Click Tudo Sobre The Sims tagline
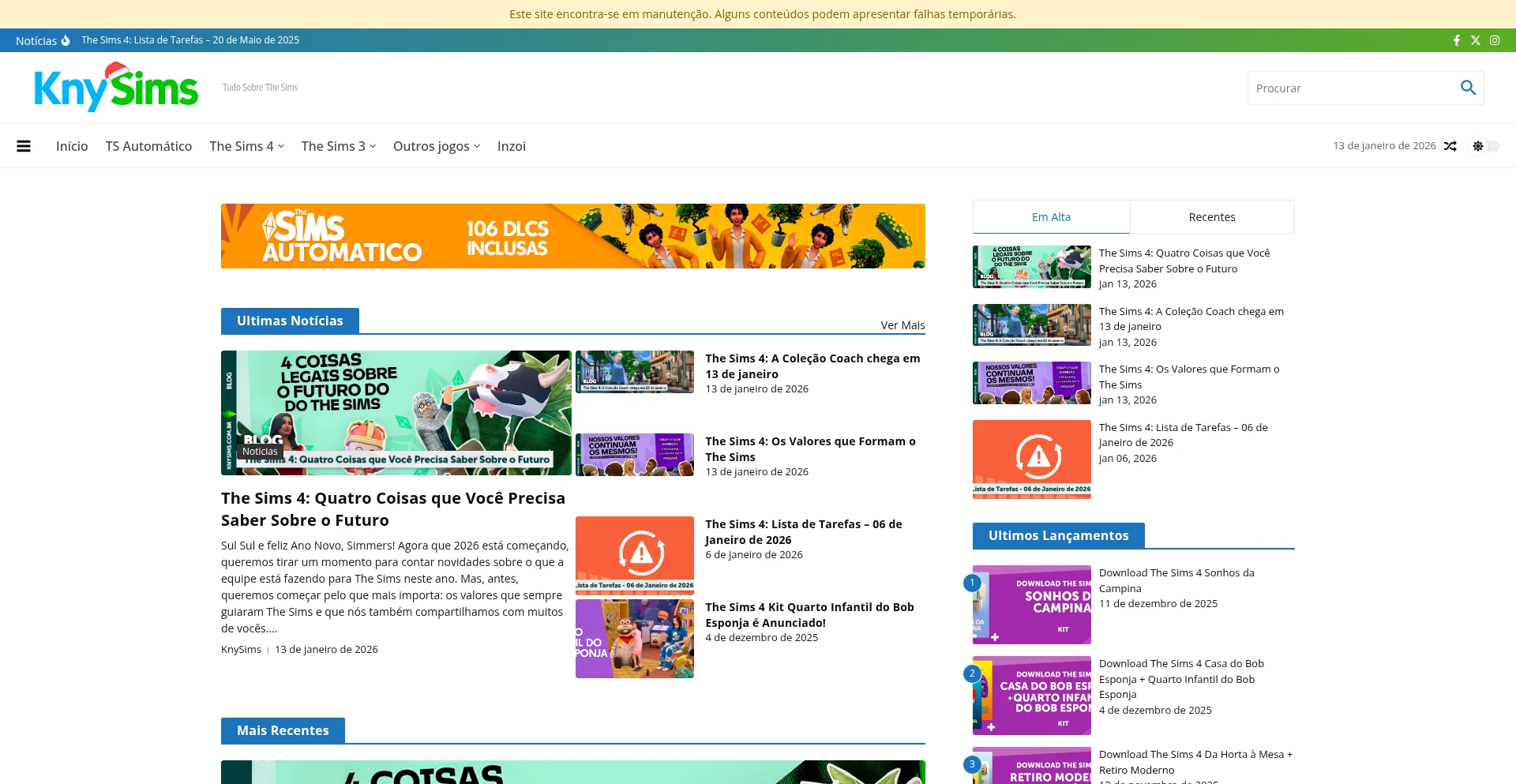The height and width of the screenshot is (784, 1516). point(260,88)
